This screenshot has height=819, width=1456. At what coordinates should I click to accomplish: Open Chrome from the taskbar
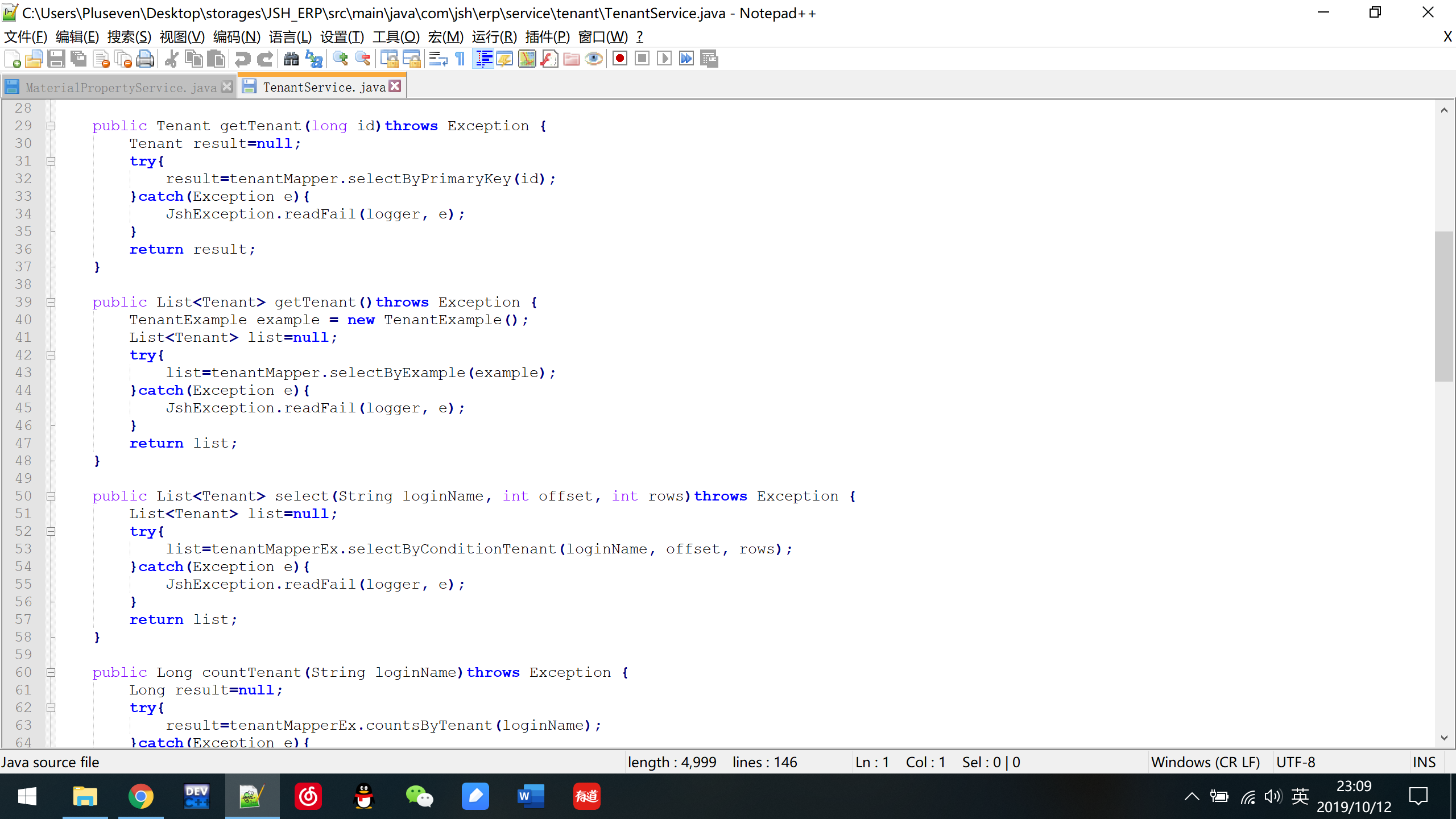pyautogui.click(x=140, y=796)
